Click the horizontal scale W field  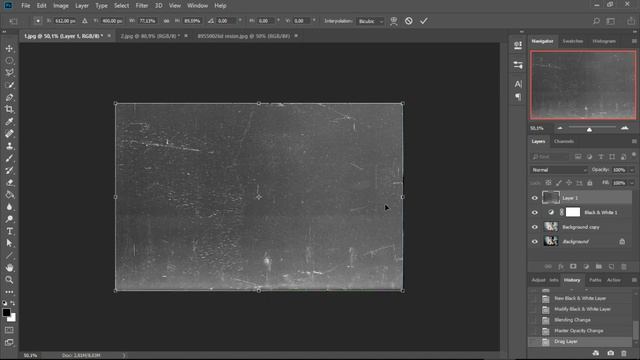[x=148, y=21]
